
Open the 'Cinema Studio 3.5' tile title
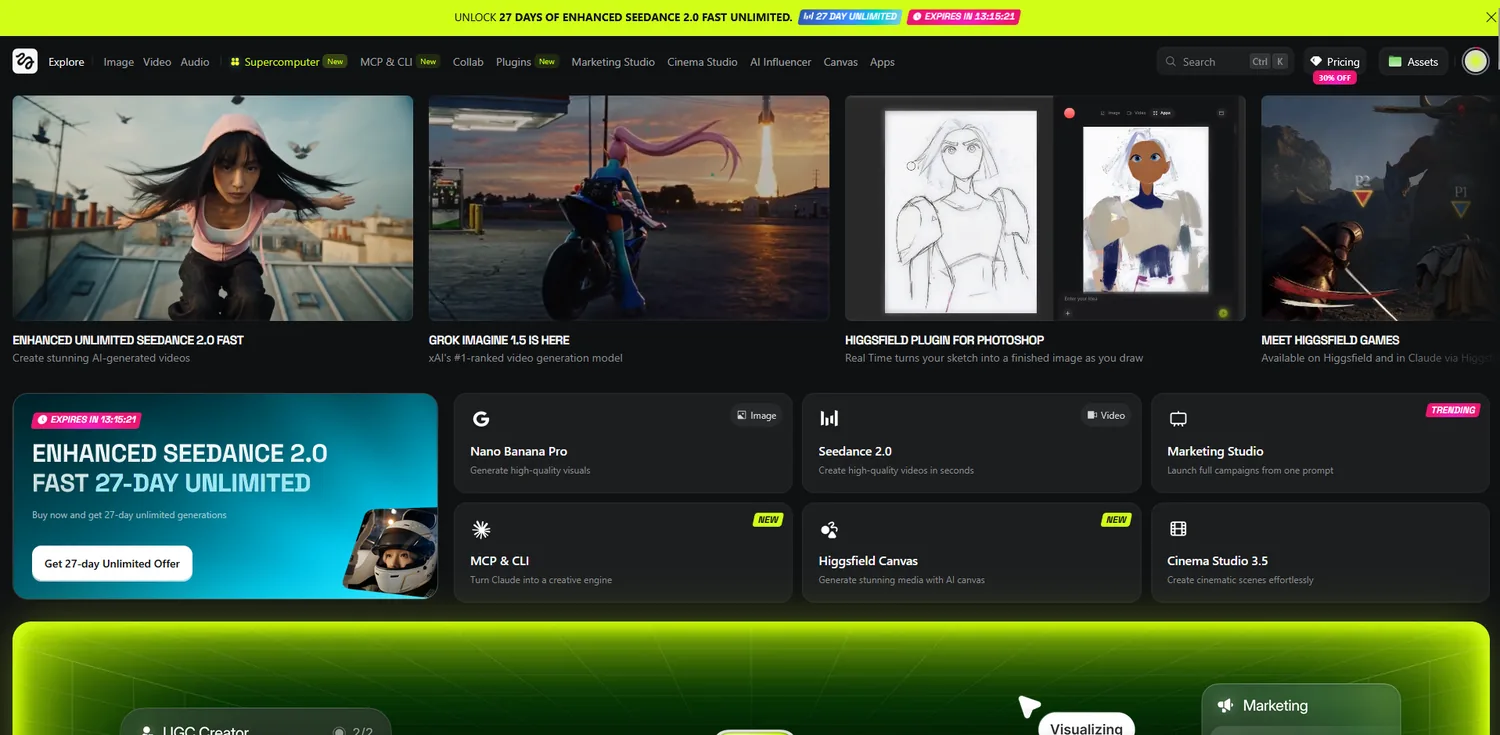1217,561
